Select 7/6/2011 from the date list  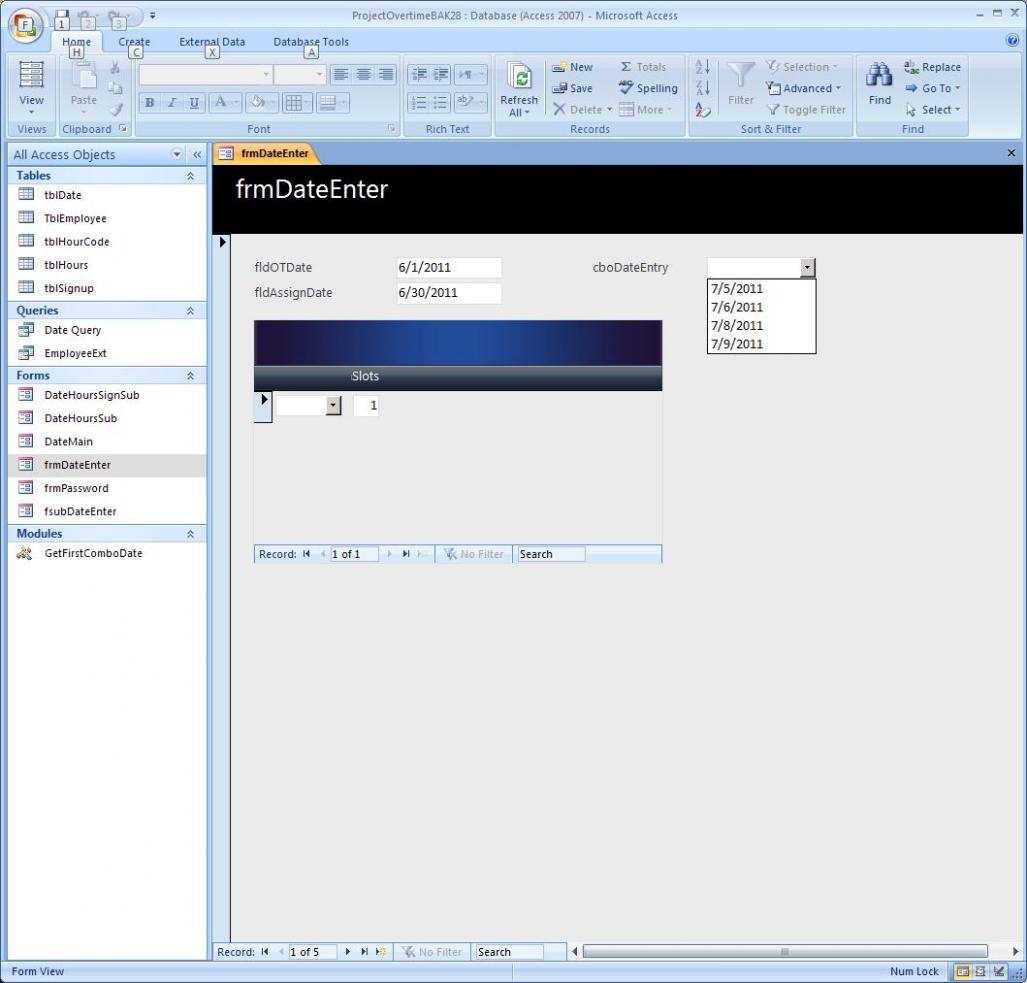point(737,307)
